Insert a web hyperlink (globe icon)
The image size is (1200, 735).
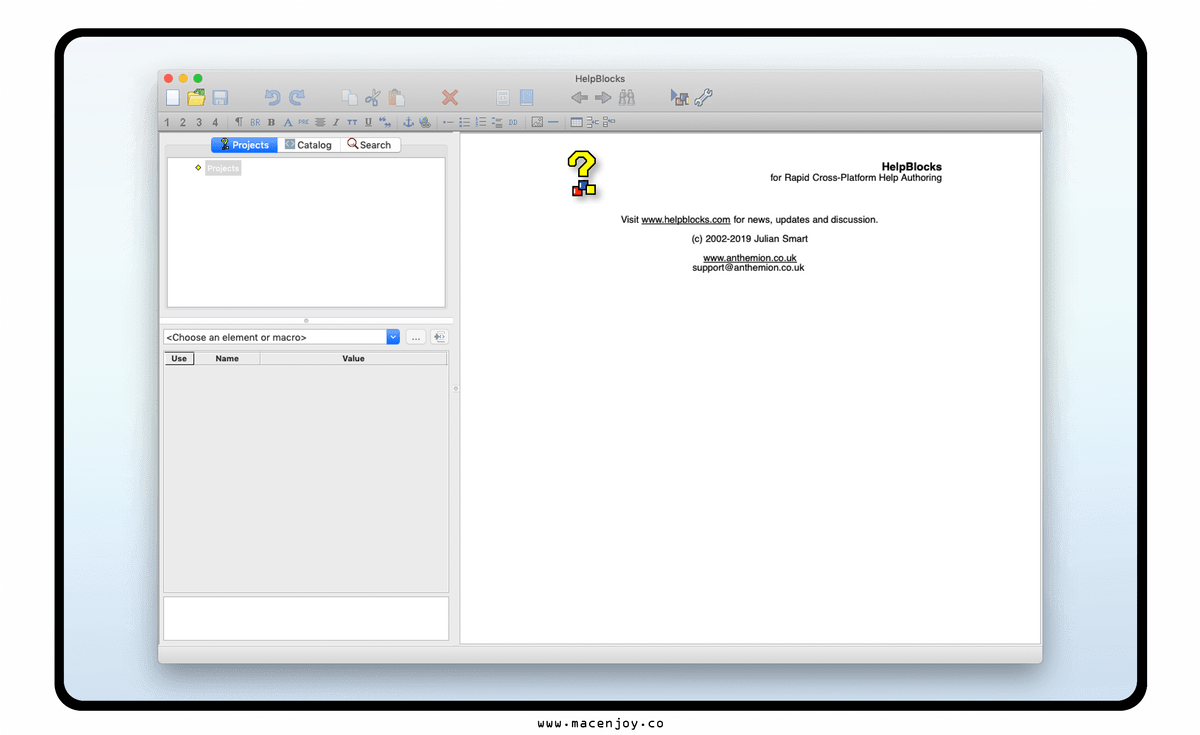(x=424, y=122)
